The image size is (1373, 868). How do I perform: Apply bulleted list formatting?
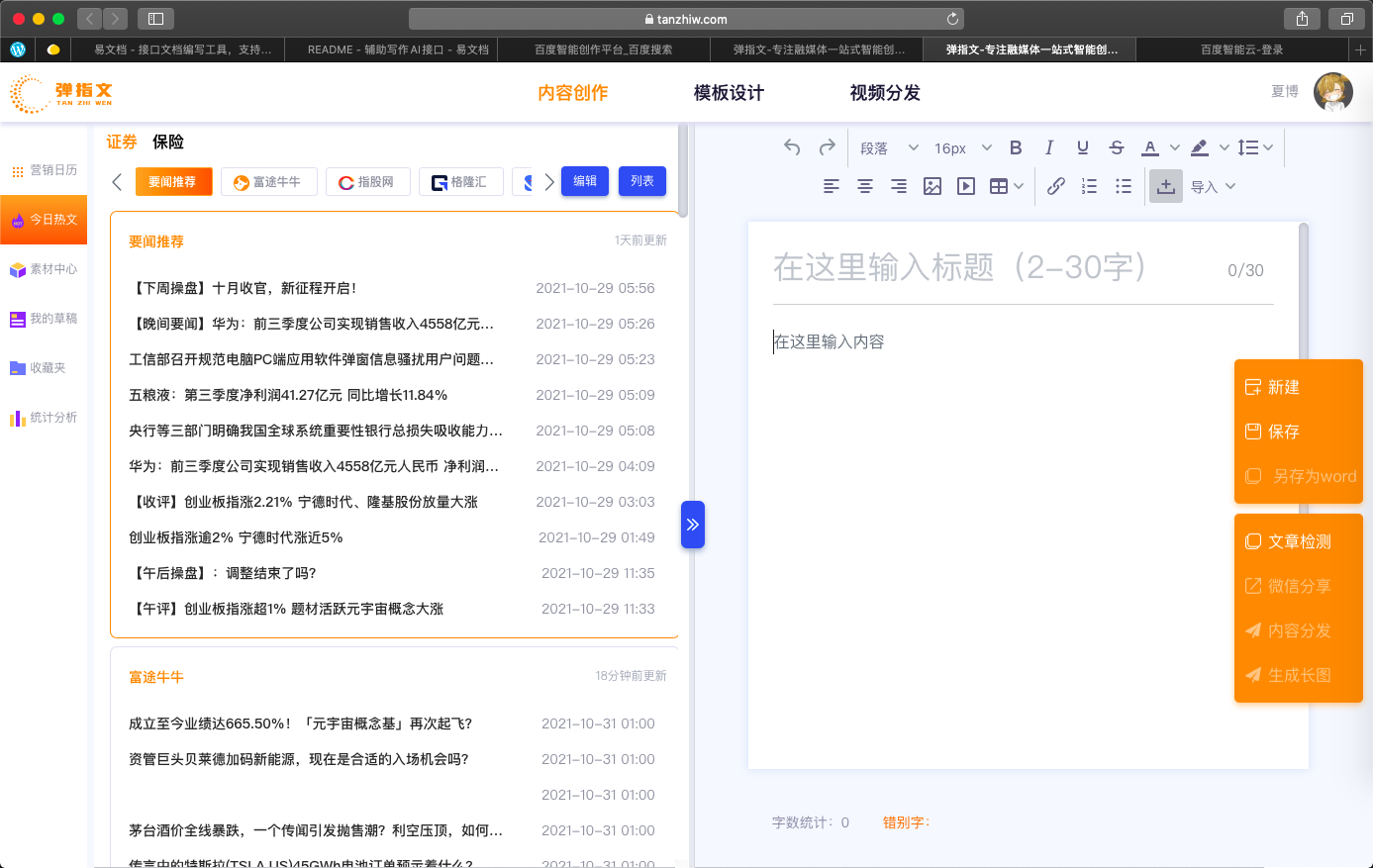point(1123,186)
